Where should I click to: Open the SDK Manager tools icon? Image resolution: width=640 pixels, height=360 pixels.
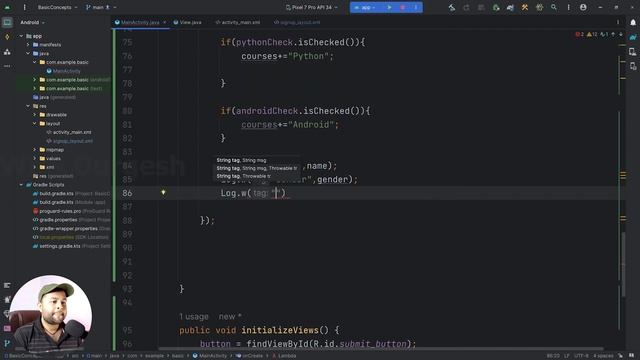pos(525,7)
